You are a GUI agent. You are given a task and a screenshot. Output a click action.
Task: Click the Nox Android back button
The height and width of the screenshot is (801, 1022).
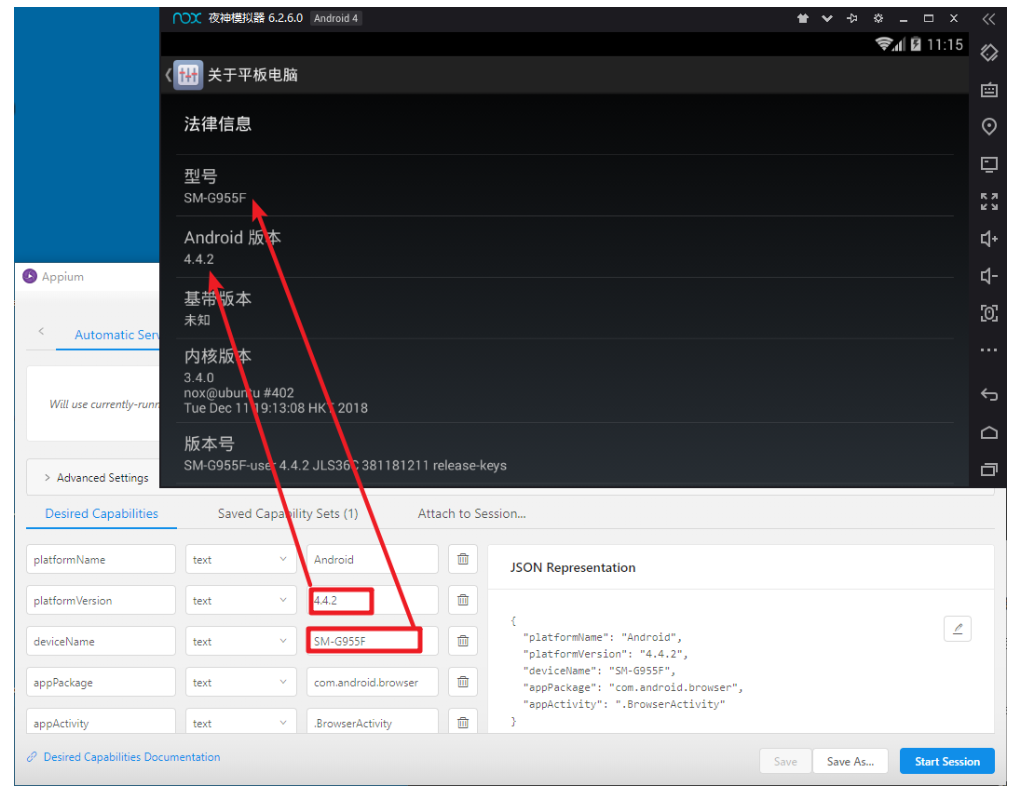989,394
